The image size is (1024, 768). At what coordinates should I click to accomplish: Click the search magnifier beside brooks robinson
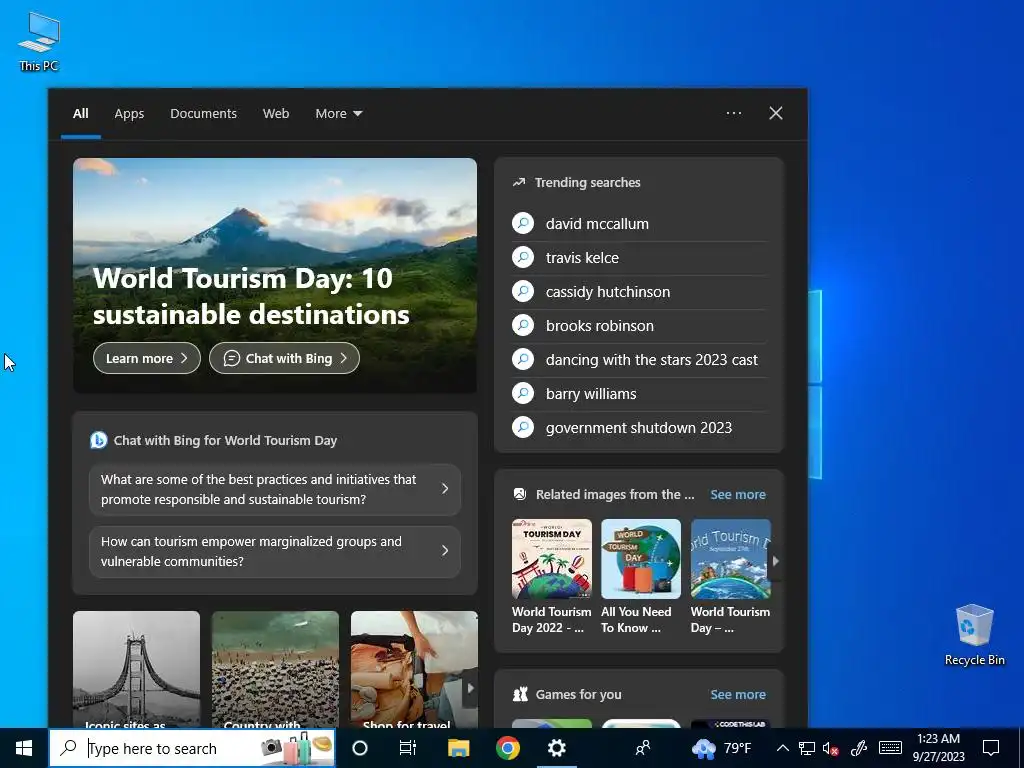[x=523, y=325]
